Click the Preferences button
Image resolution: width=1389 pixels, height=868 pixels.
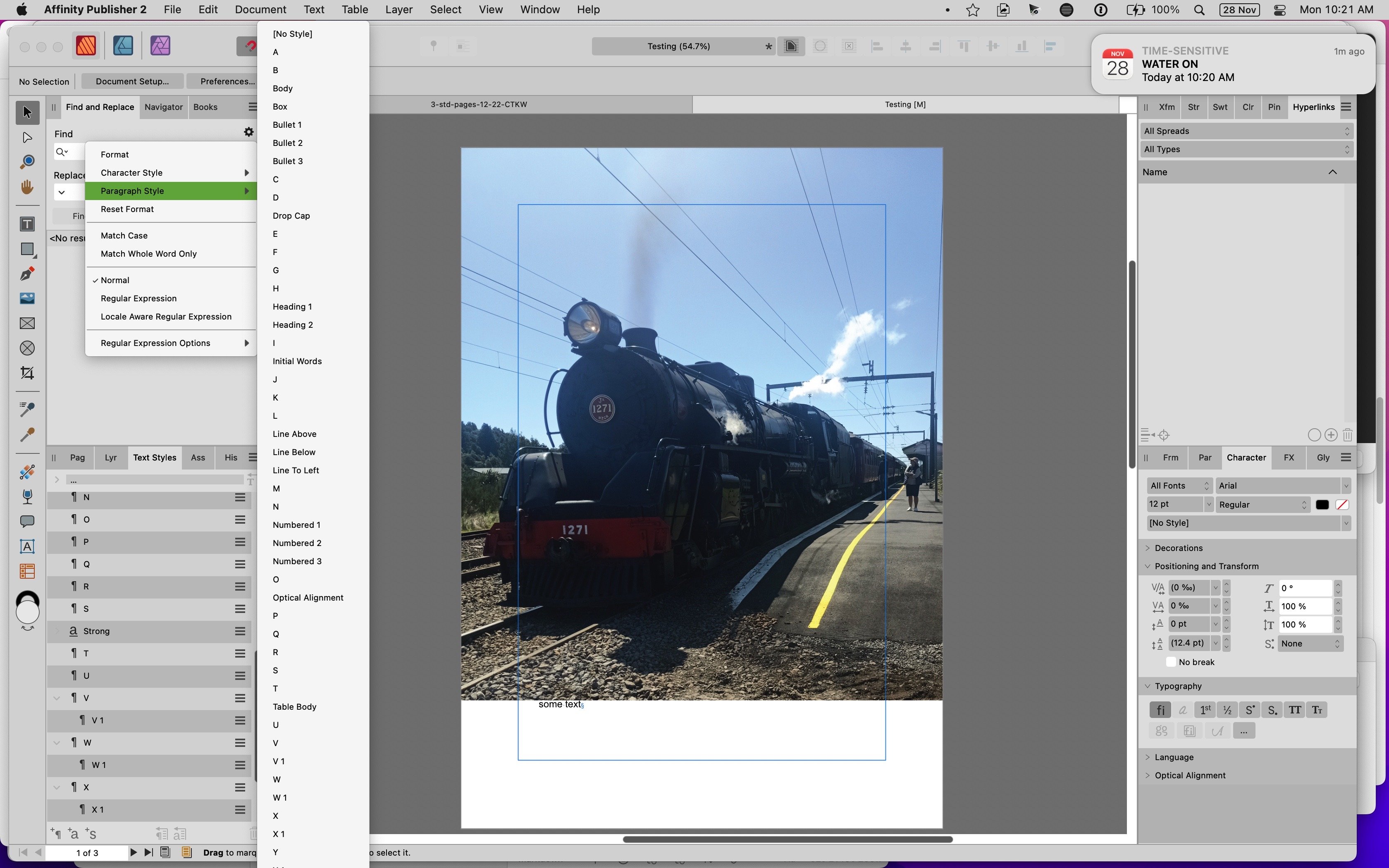(x=227, y=81)
